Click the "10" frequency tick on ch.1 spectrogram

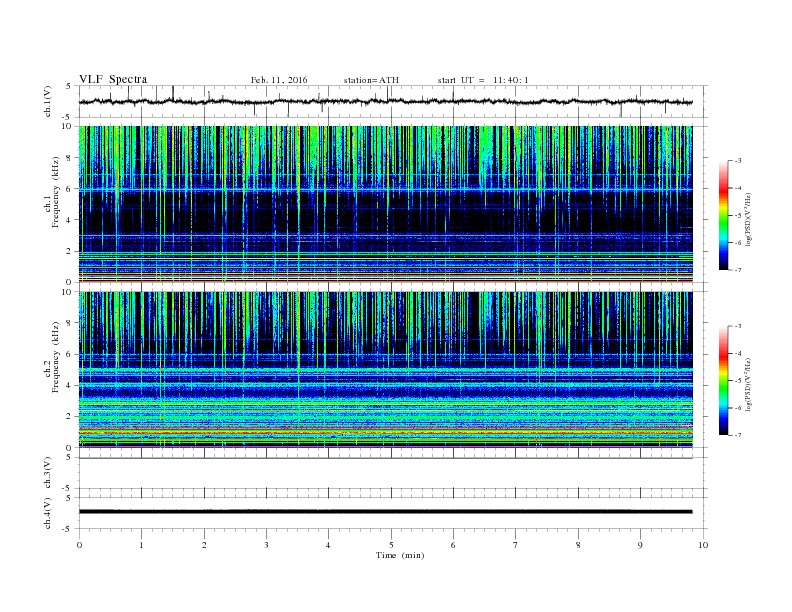[68, 126]
